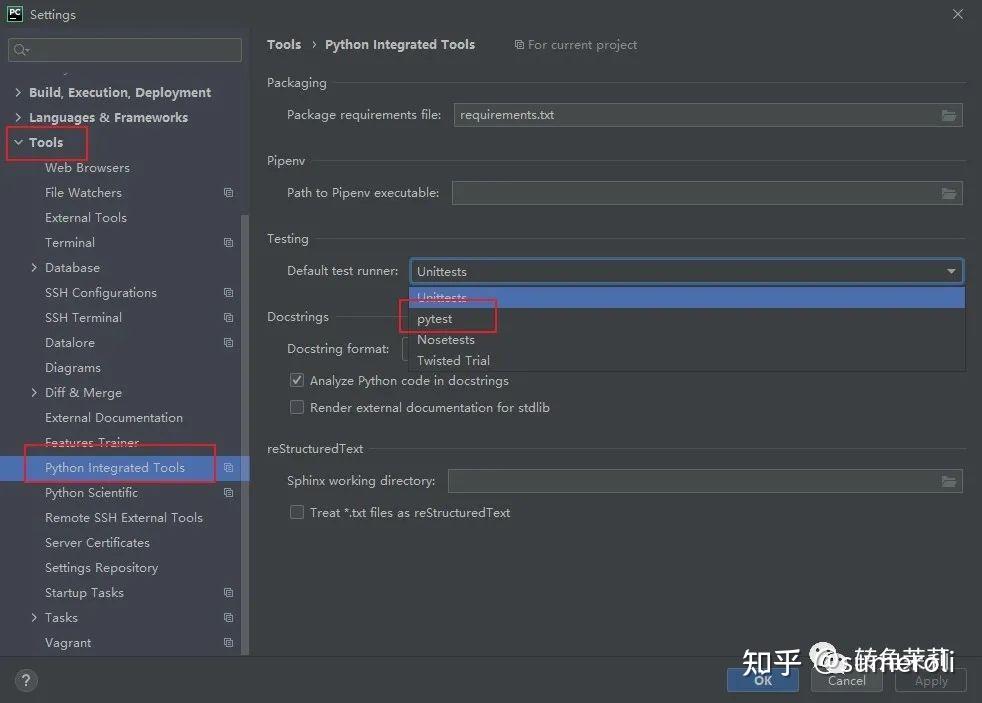
Task: Click the project icon beside Startup Tasks
Action: point(229,593)
